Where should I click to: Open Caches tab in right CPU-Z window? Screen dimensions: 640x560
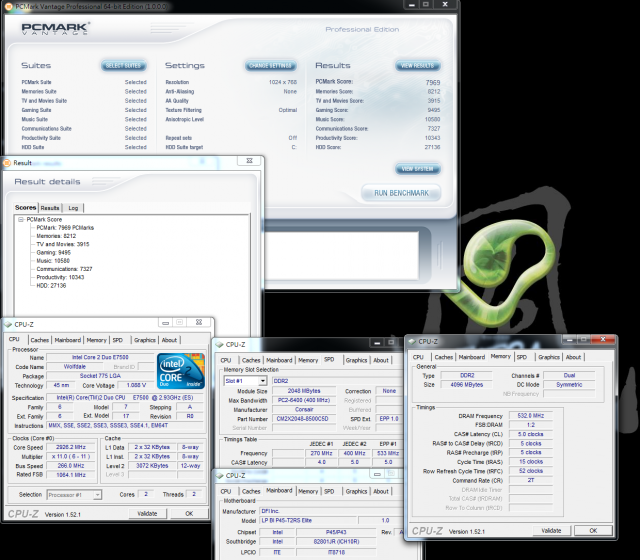444,357
